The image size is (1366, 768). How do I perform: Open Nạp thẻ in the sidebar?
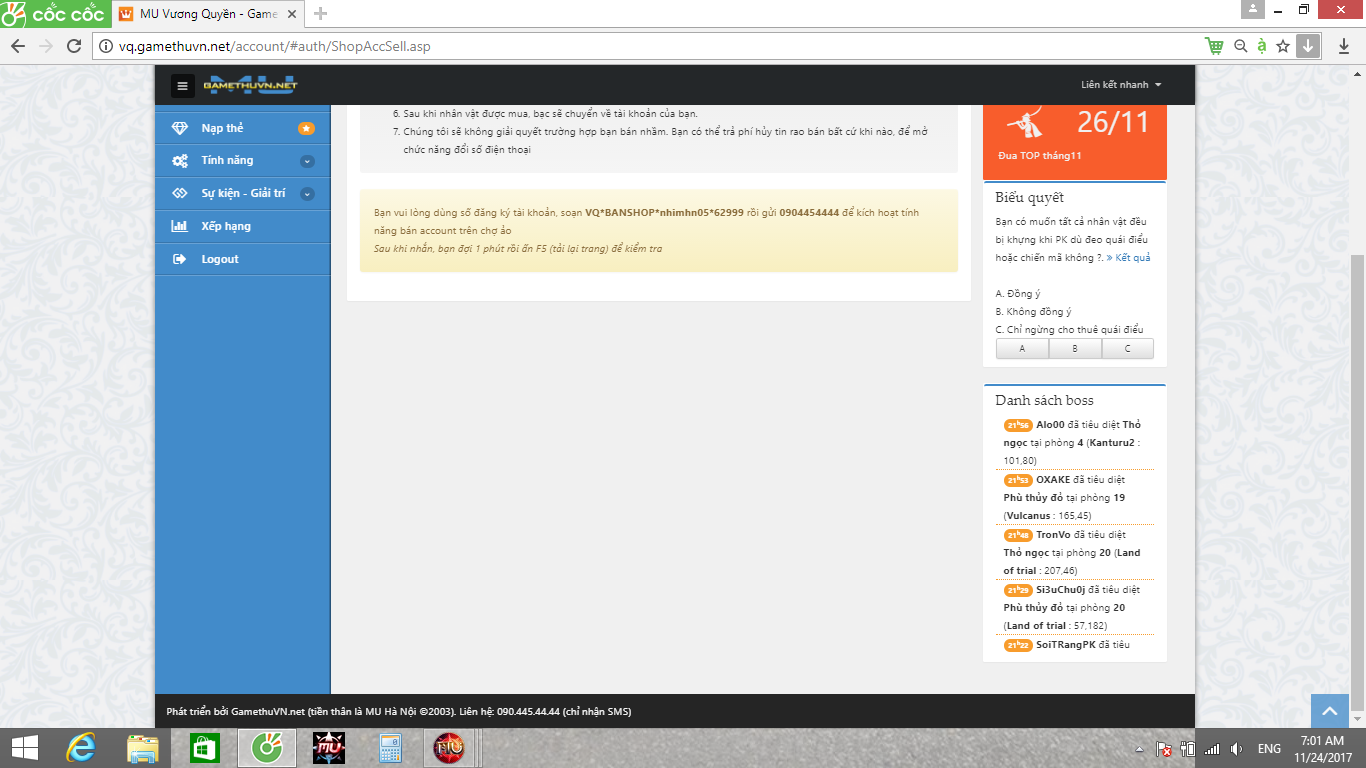(222, 128)
